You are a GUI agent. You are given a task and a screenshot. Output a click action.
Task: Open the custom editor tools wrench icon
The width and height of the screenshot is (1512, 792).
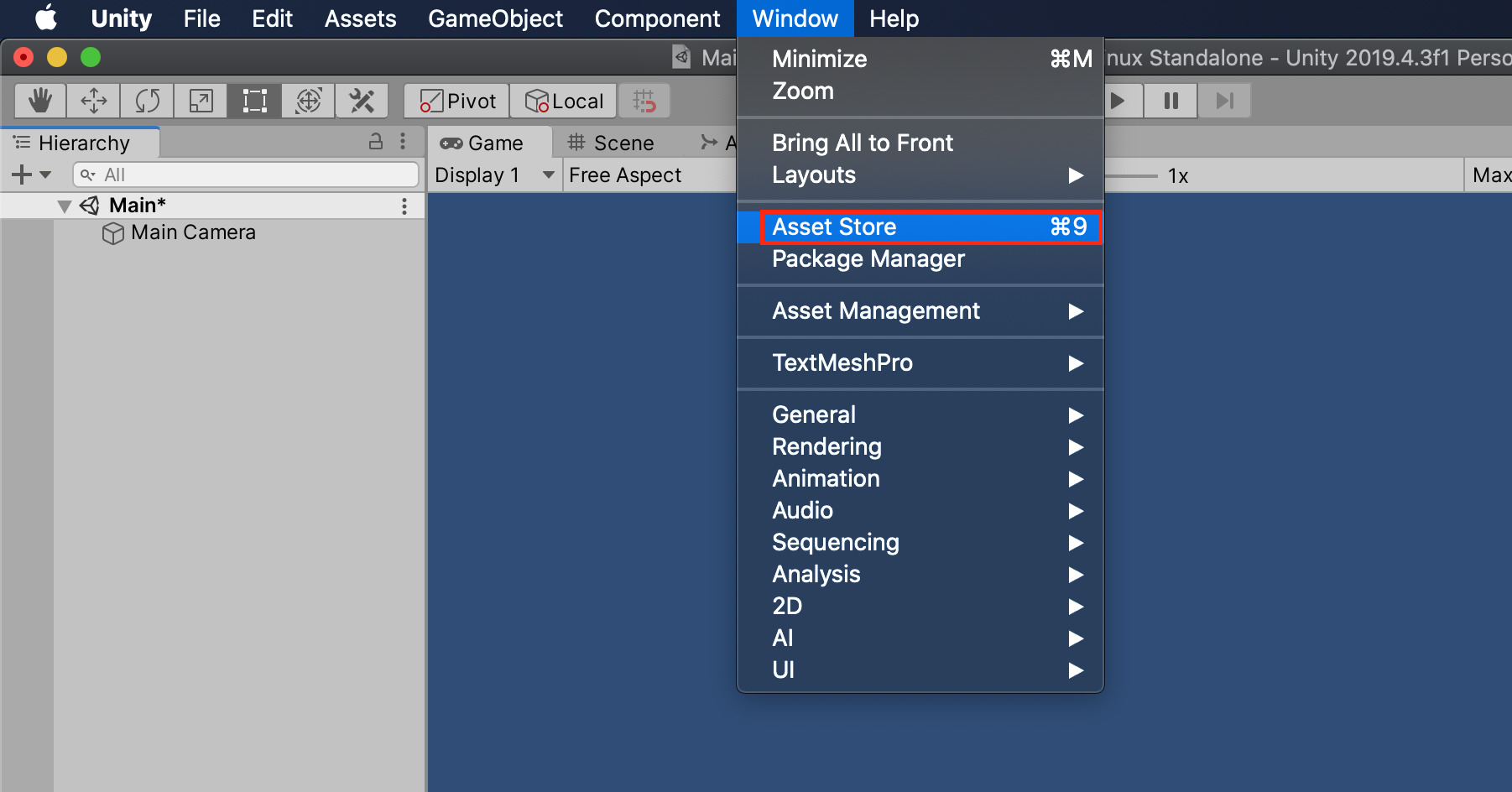[362, 100]
